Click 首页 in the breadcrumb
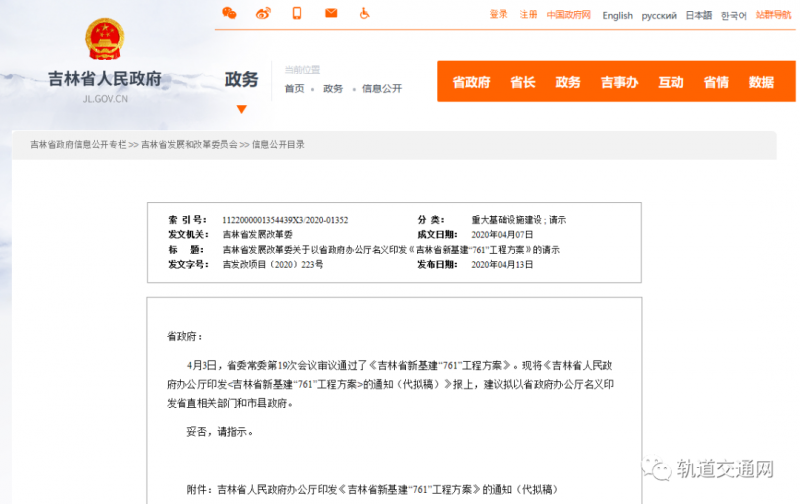The height and width of the screenshot is (504, 800). point(294,89)
